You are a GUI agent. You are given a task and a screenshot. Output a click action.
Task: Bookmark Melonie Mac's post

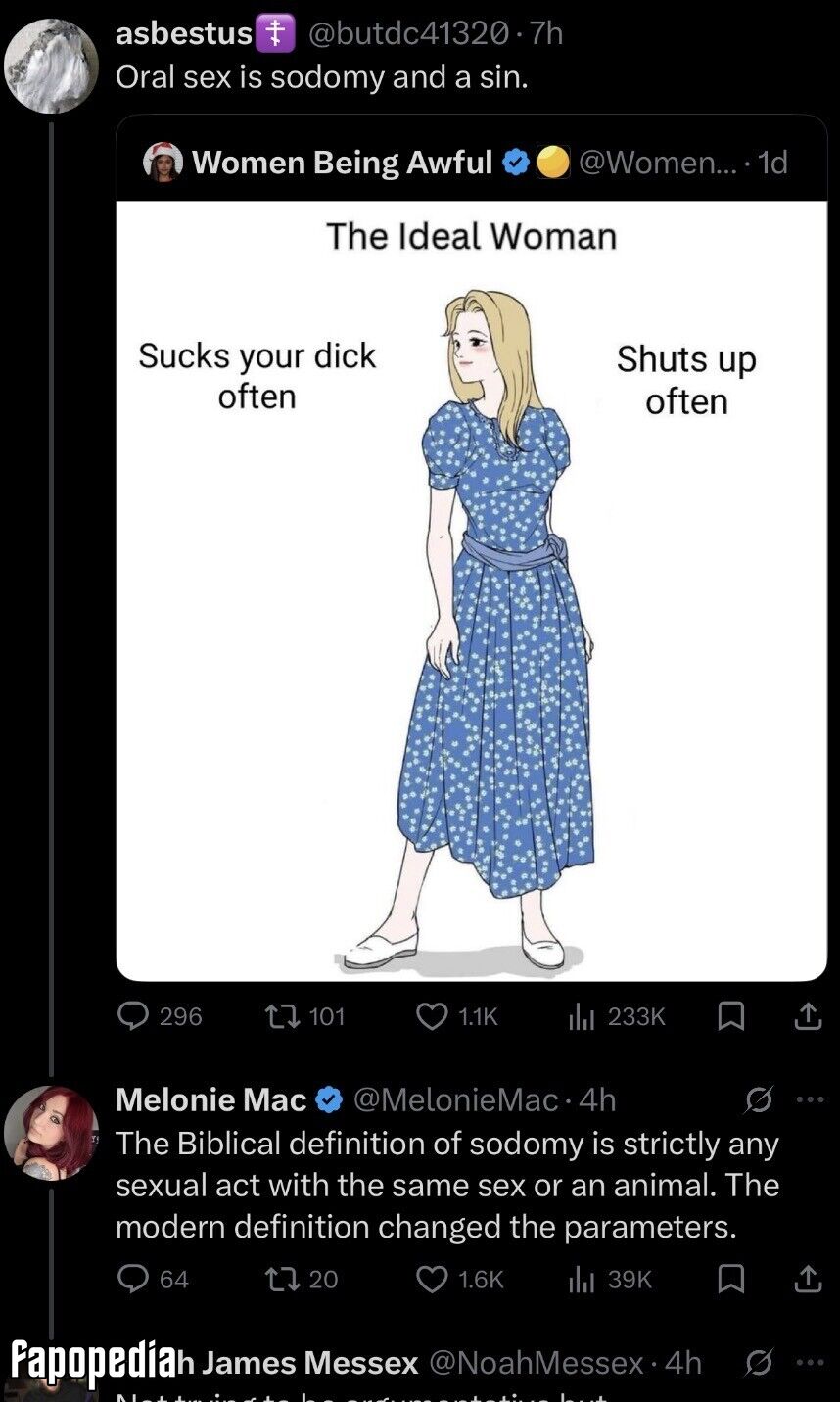[730, 1279]
